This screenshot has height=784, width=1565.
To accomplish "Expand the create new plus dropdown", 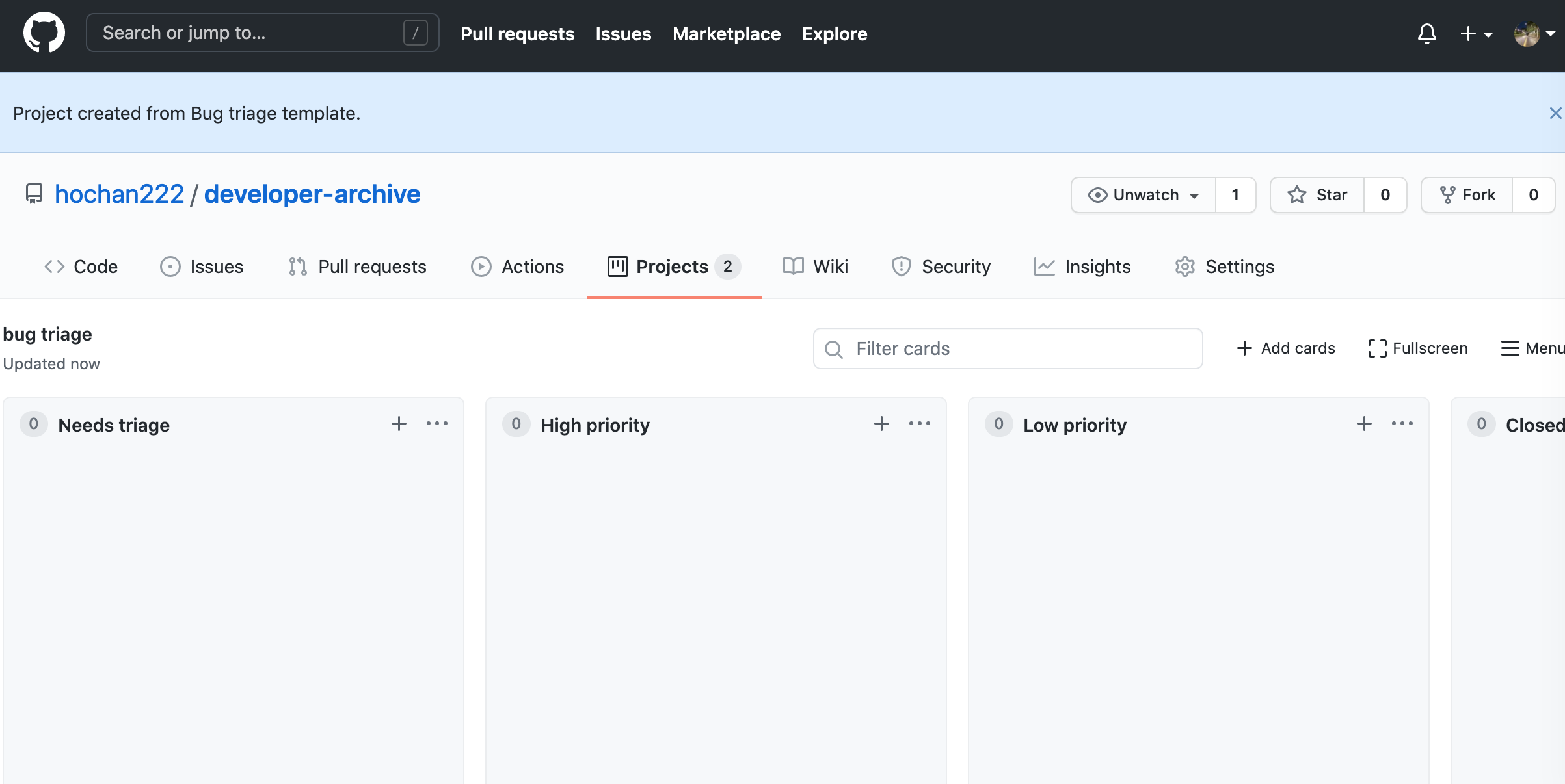I will click(x=1475, y=34).
